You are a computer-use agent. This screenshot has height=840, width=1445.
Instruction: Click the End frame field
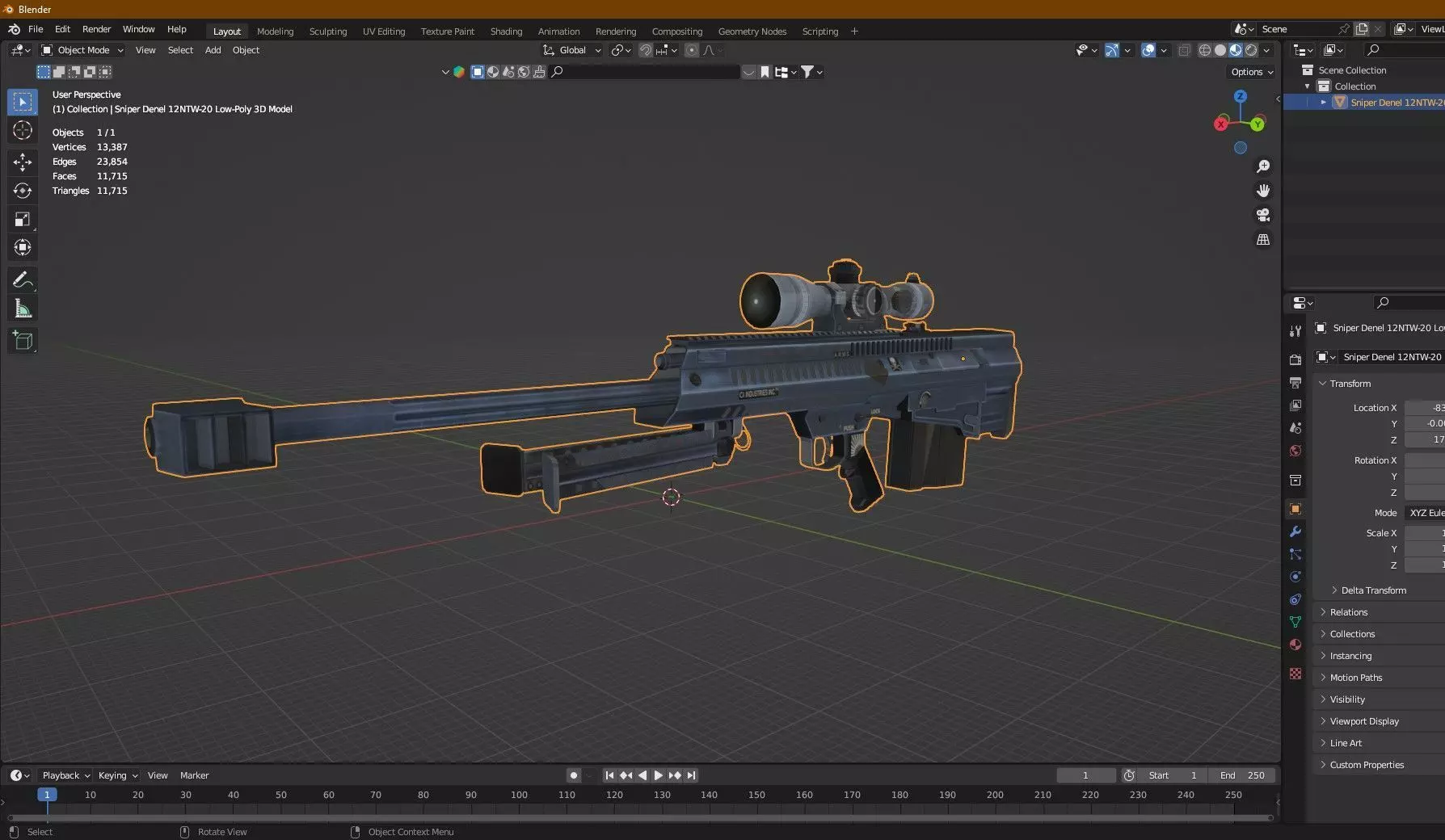[1242, 775]
